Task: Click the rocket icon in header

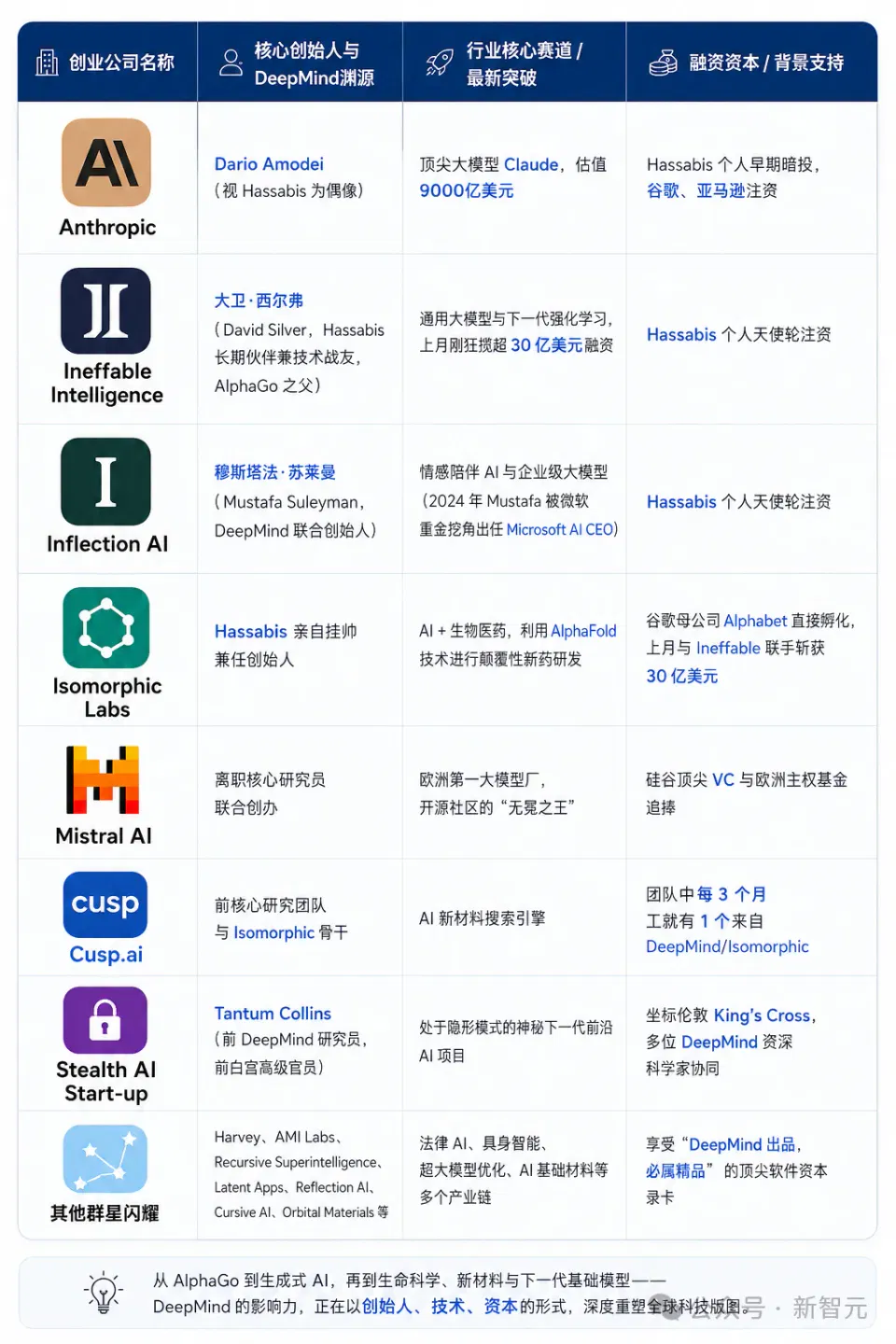Action: (x=440, y=62)
